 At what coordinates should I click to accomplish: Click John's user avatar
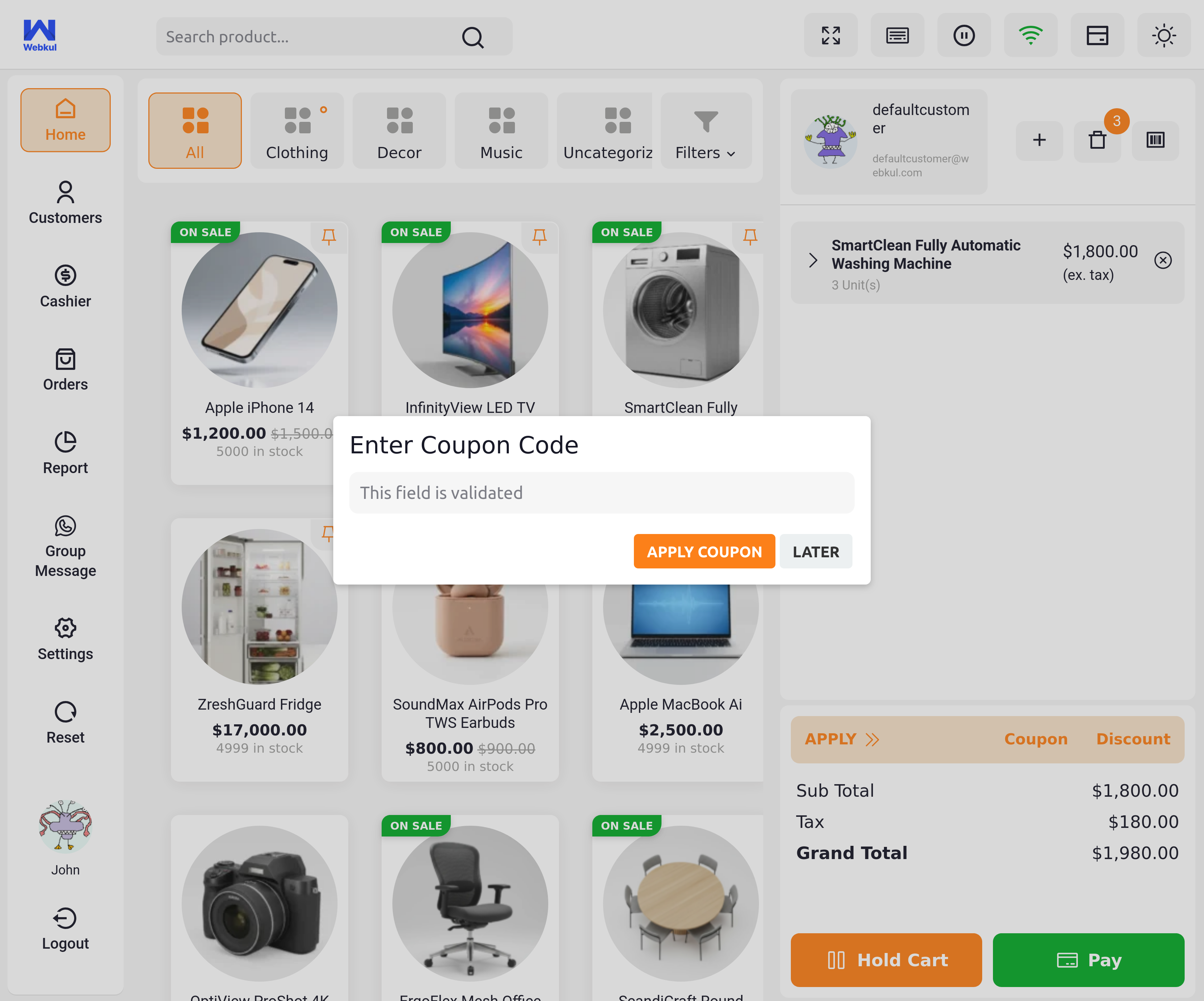point(65,826)
